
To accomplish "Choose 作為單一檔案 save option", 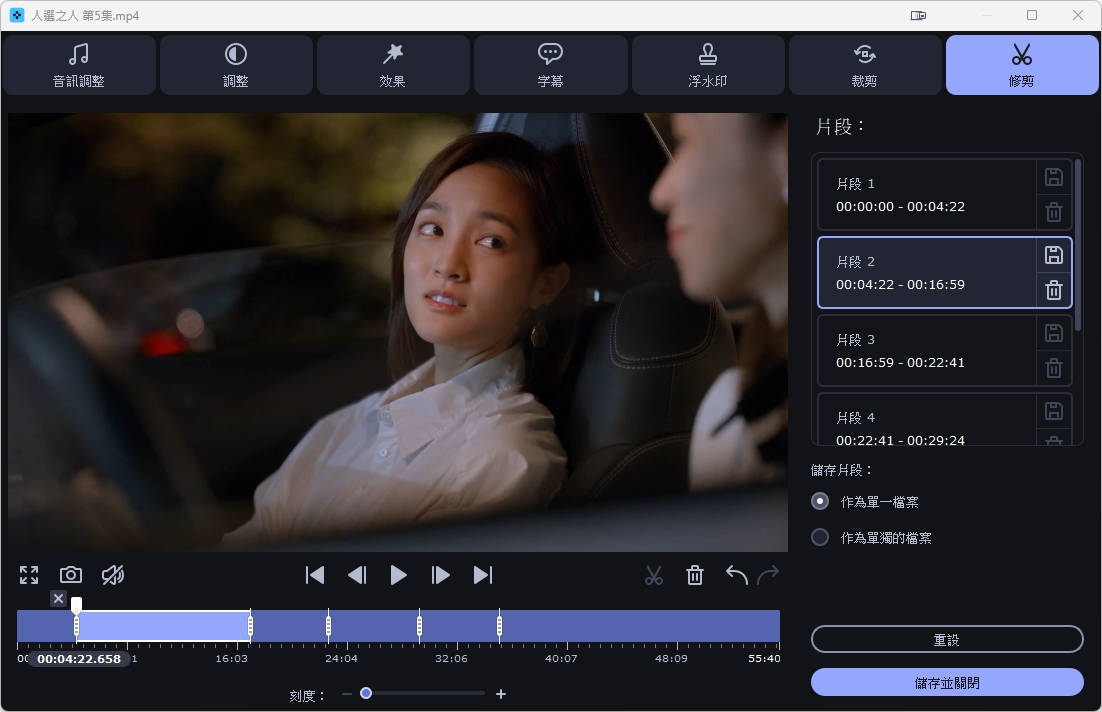I will point(865,502).
